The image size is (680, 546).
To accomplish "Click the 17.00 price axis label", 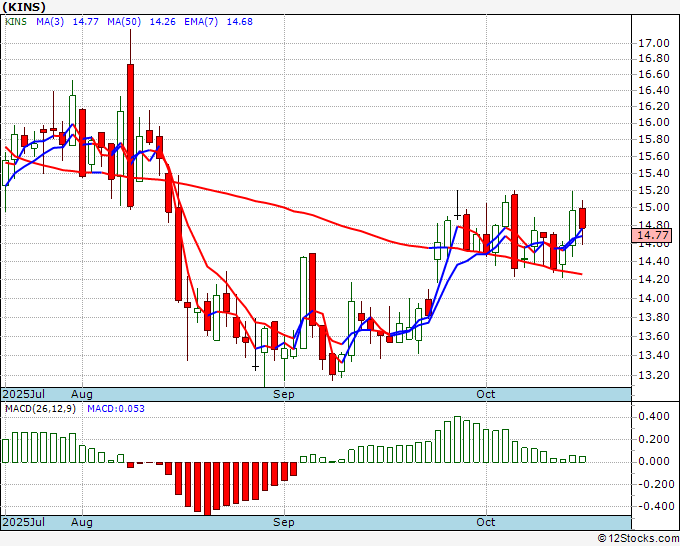I will pos(654,43).
